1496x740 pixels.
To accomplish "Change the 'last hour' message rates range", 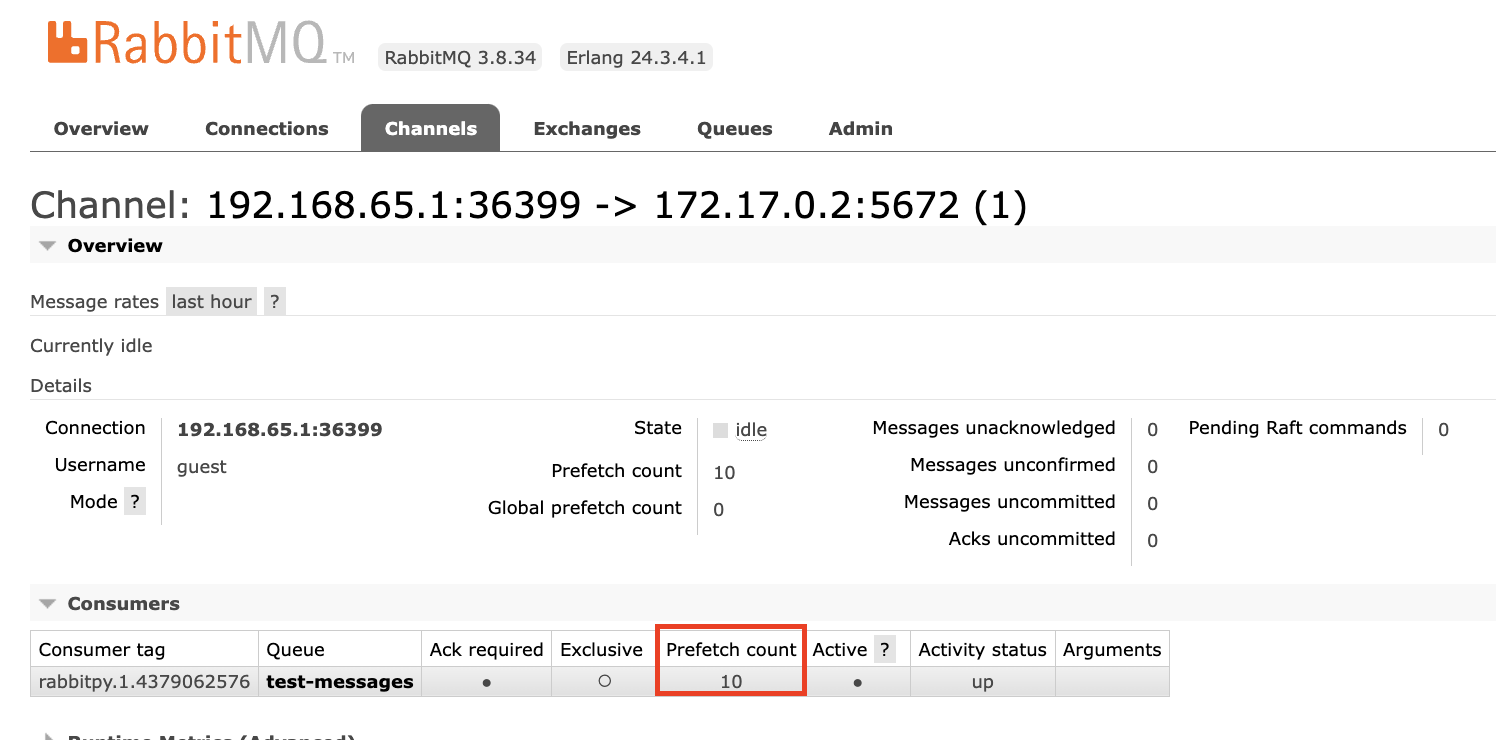I will [x=211, y=301].
